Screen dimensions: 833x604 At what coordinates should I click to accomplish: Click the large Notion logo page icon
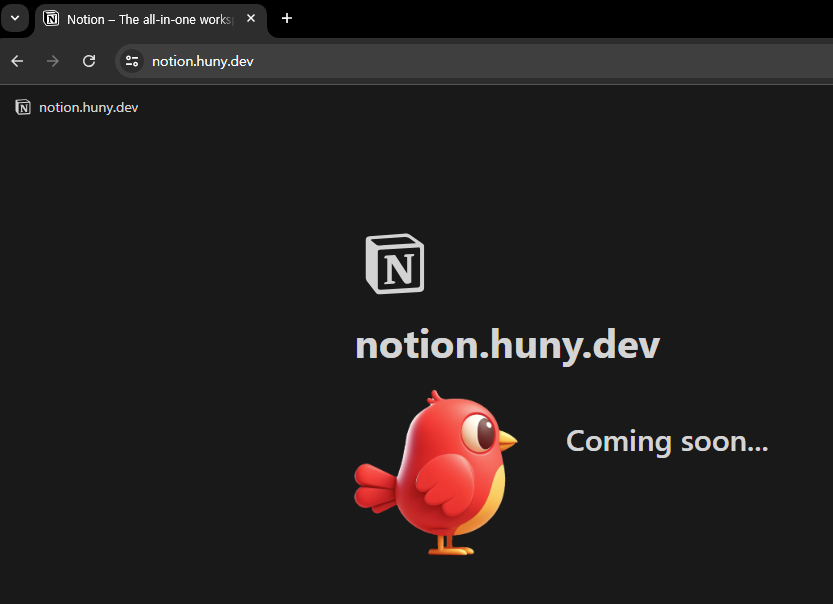[395, 263]
